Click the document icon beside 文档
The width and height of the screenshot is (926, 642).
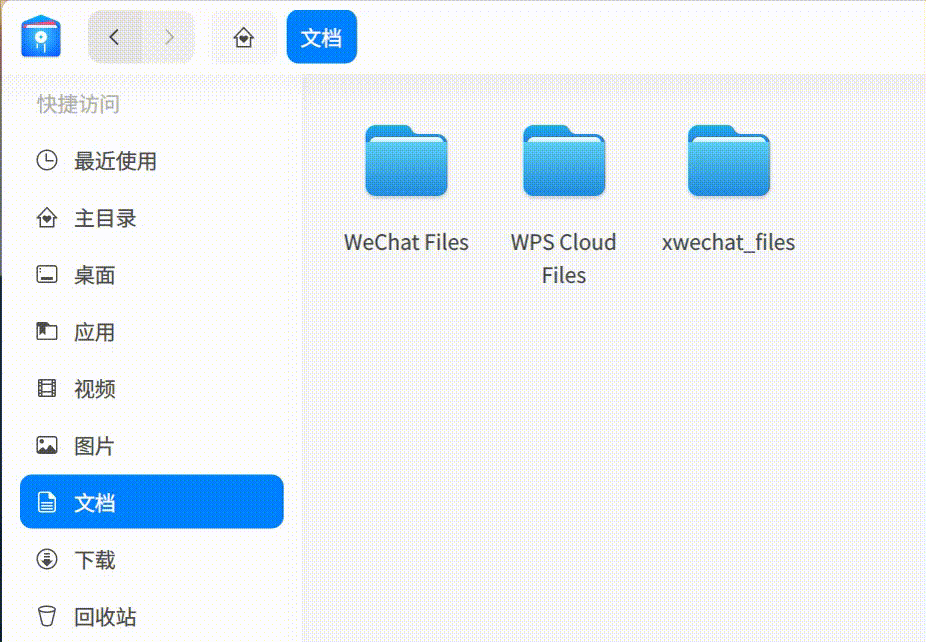click(47, 502)
